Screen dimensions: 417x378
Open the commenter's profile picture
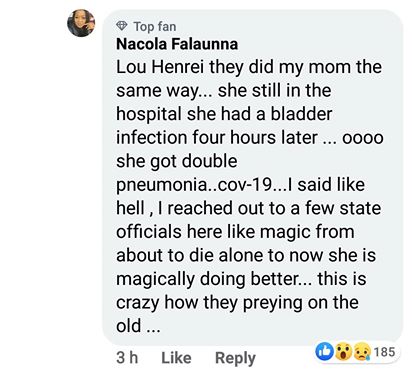pos(81,23)
